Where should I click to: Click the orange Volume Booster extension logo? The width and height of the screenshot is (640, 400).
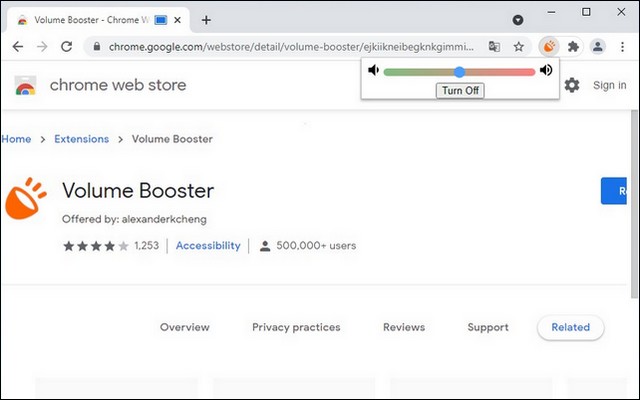point(25,198)
